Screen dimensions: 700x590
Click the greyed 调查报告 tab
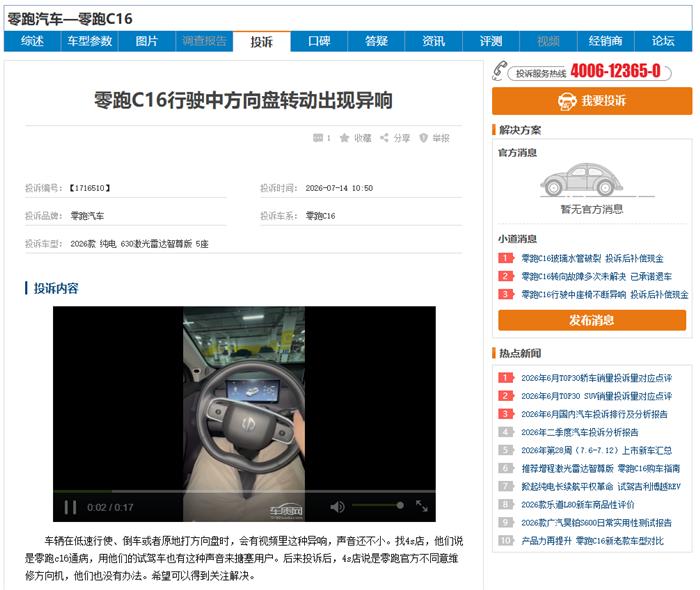pyautogui.click(x=204, y=42)
